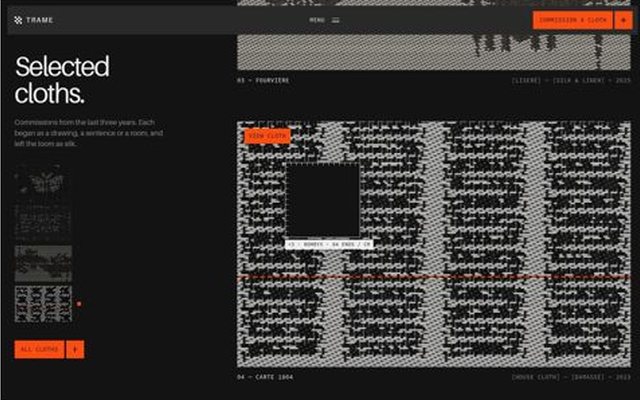Click the arrow square beside Commission a Cloth
Screen dimensions: 640x400
point(623,20)
